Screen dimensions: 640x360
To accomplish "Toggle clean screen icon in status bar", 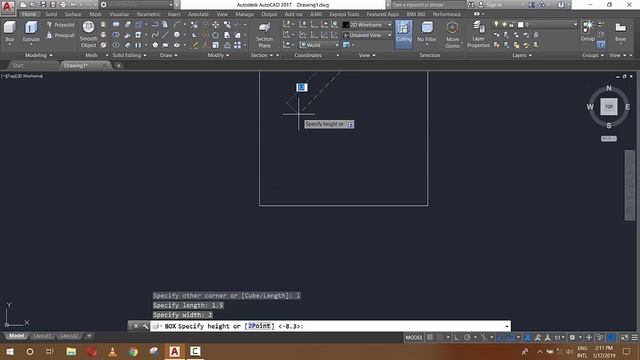I will [624, 338].
